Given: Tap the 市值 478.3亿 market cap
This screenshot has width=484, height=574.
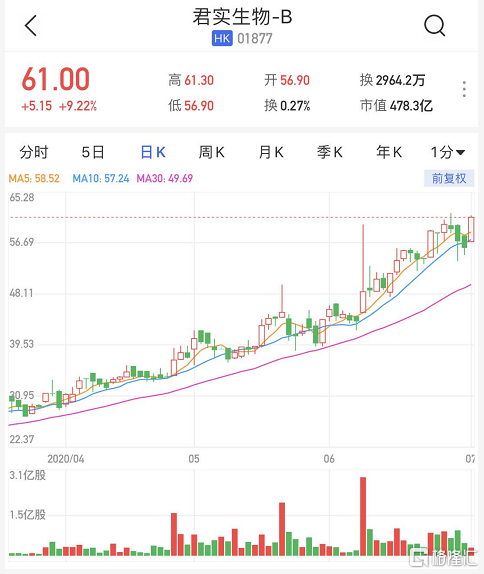Looking at the screenshot, I should tap(396, 106).
